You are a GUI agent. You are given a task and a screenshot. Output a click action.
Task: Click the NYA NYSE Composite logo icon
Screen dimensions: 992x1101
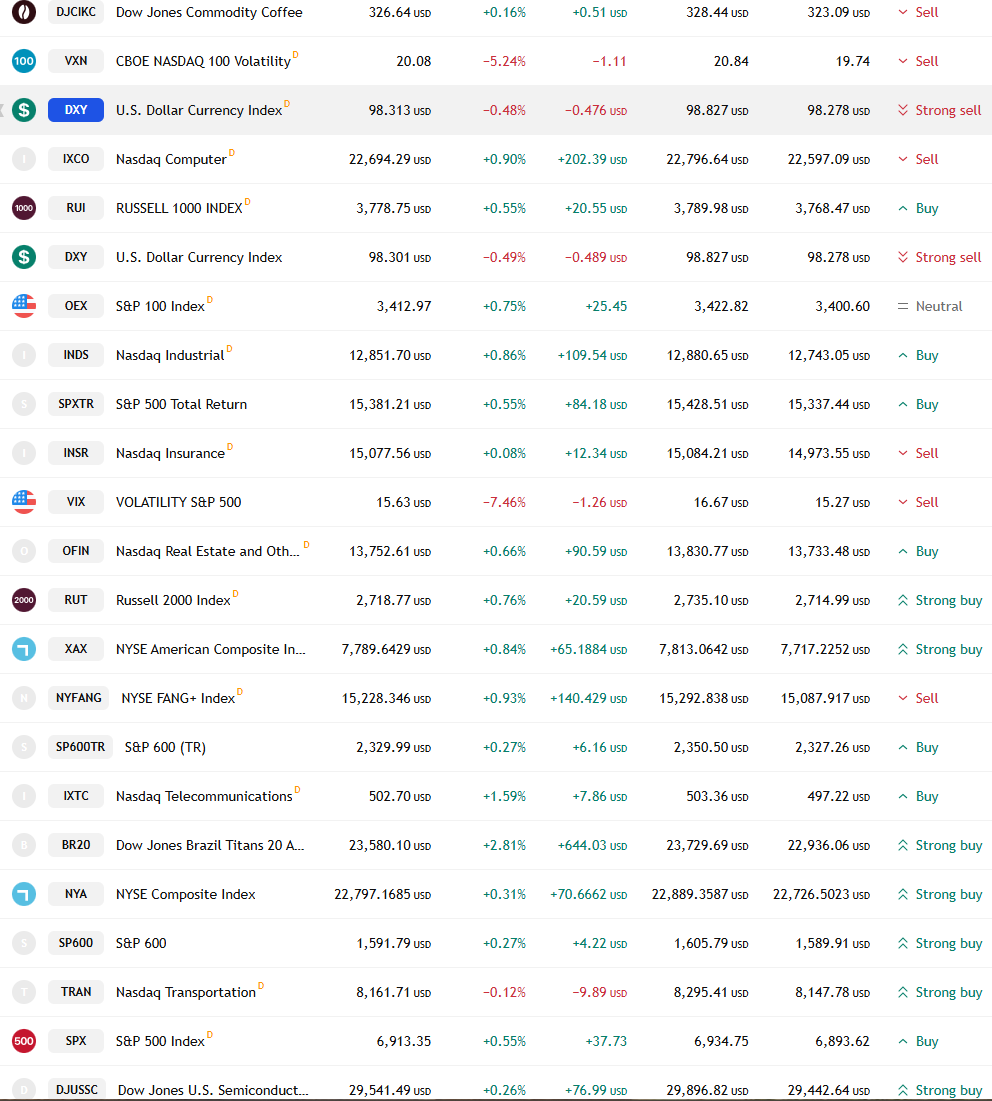point(24,894)
